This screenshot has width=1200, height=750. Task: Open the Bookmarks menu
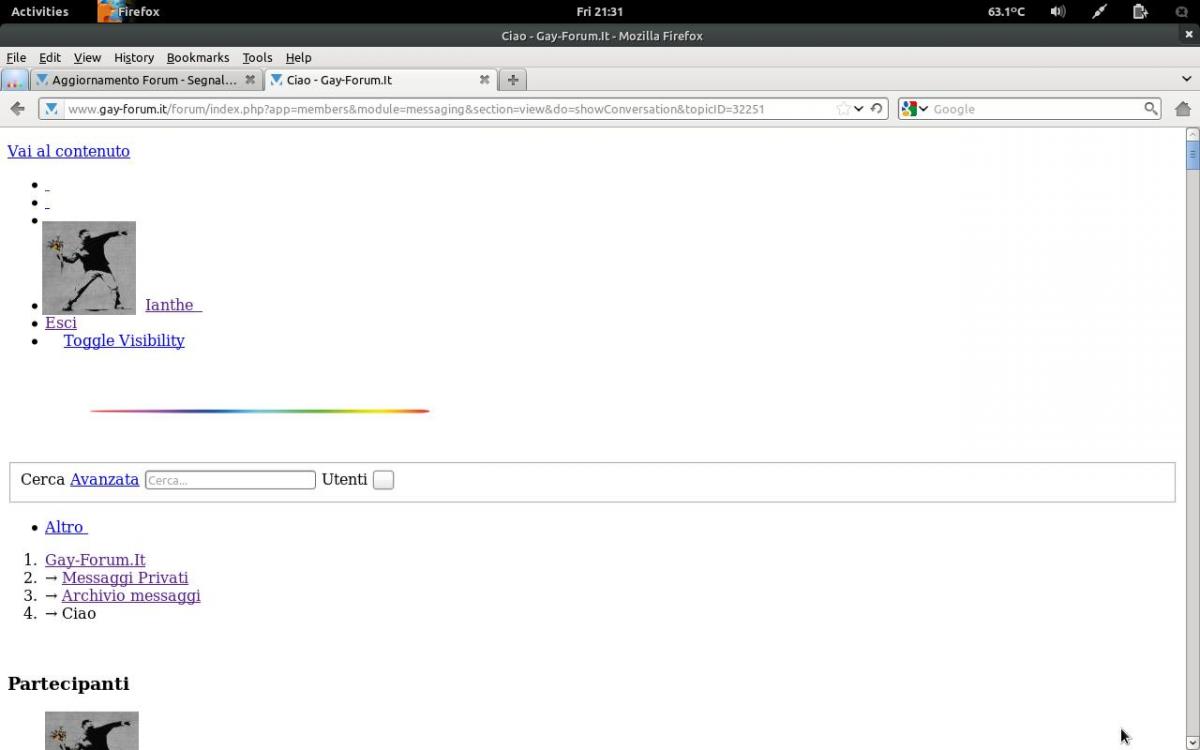pyautogui.click(x=198, y=58)
